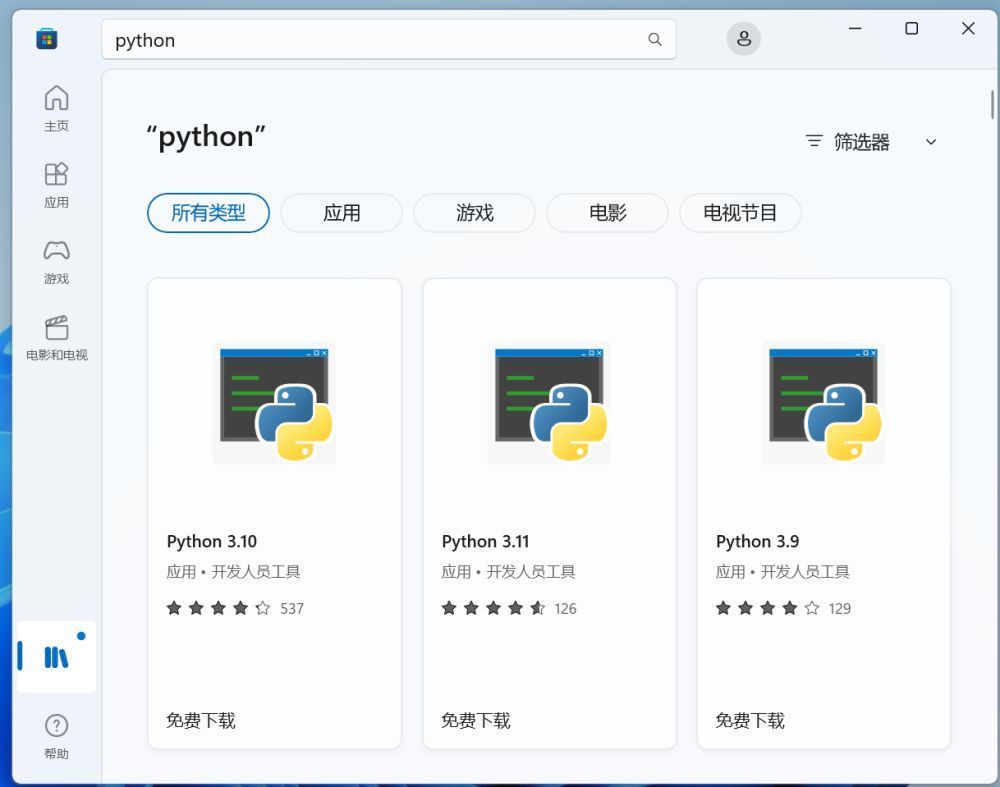Select the 应用 filter pill
Viewport: 1000px width, 787px height.
(341, 213)
